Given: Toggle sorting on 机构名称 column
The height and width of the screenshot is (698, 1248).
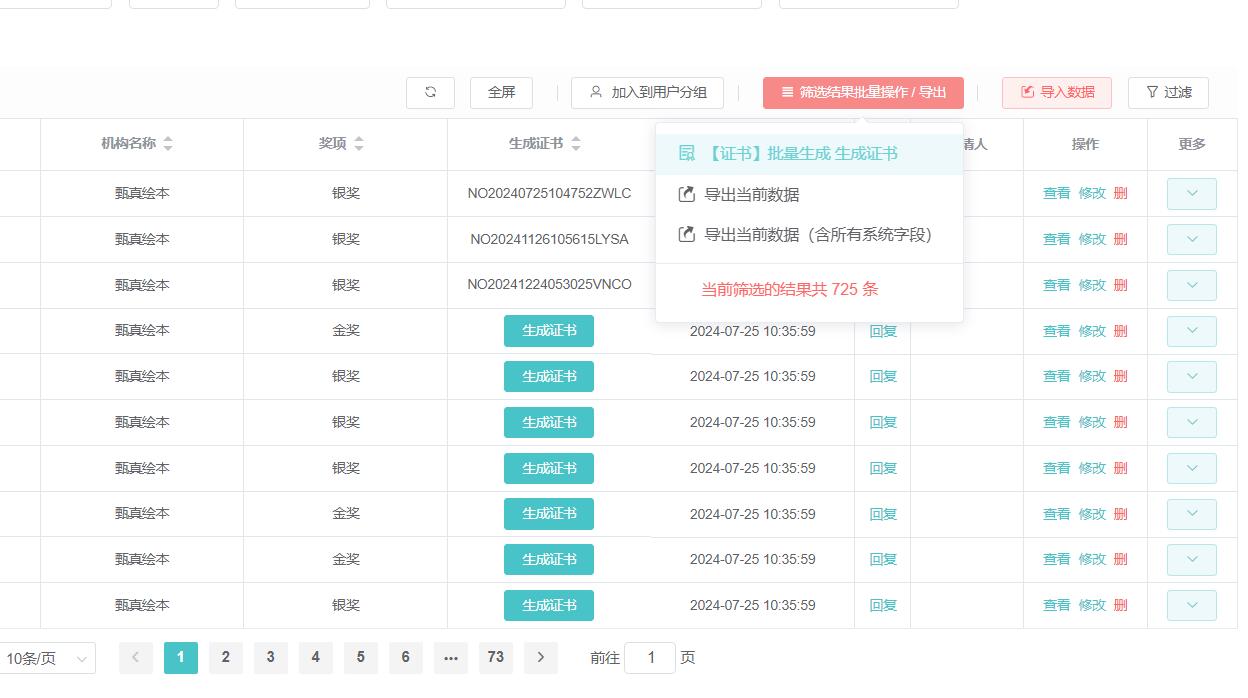Looking at the screenshot, I should point(168,143).
